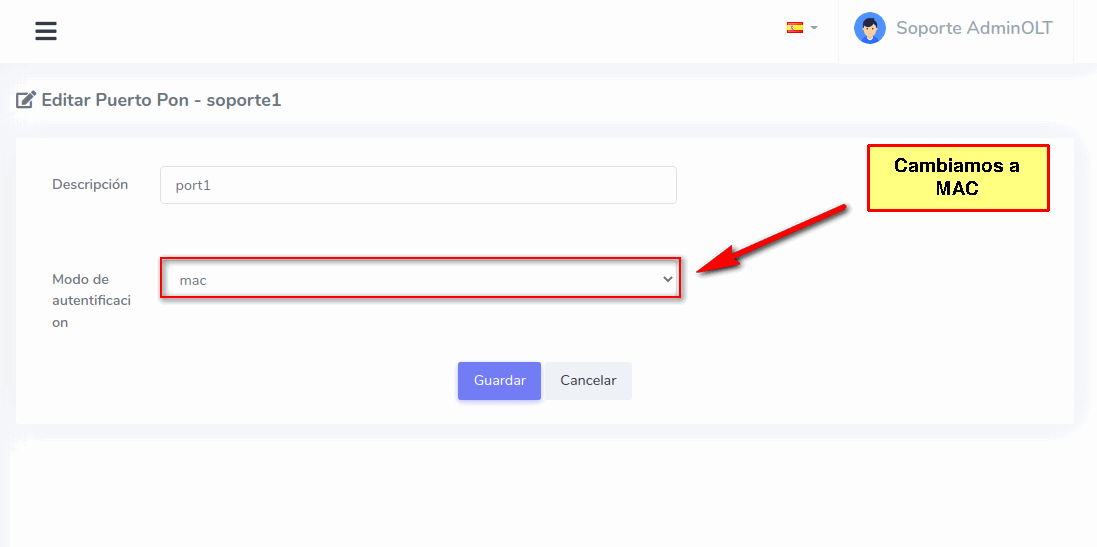The image size is (1097, 547).
Task: Click the 'Editar Puerto Pon - soporte1' heading
Action: [161, 100]
